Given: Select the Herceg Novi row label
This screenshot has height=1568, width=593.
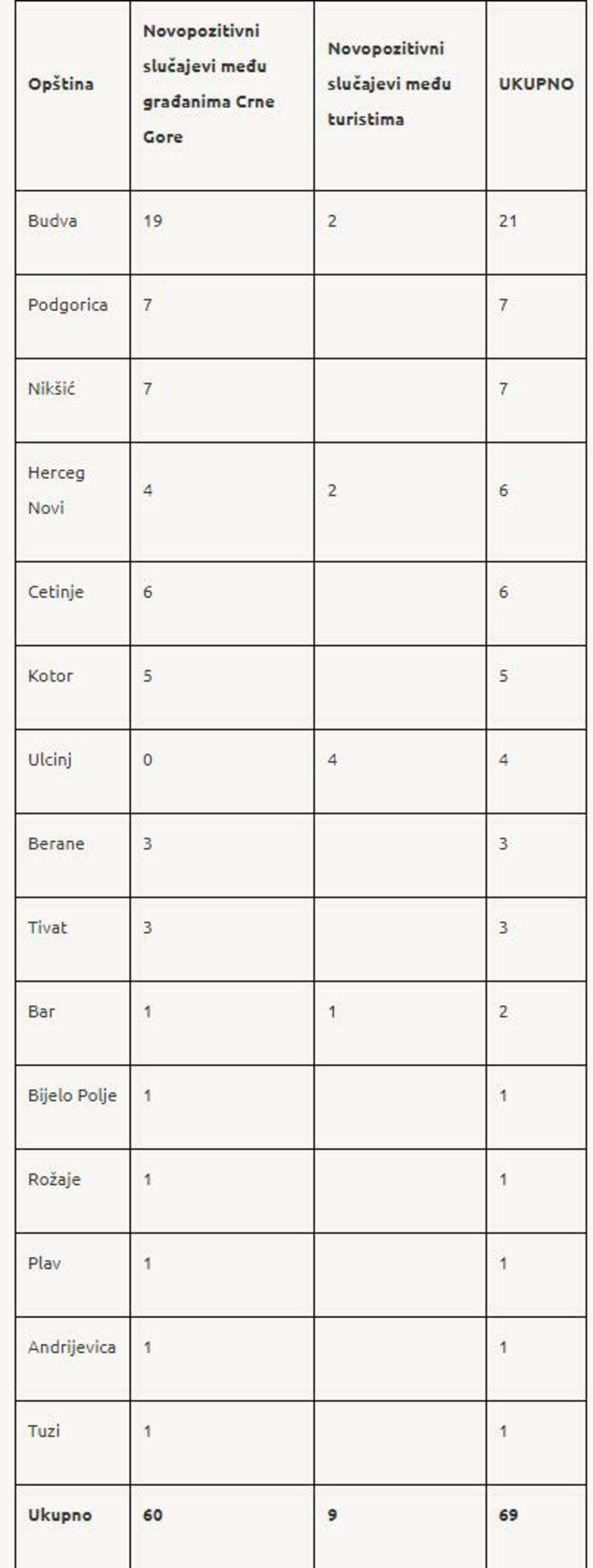Looking at the screenshot, I should coord(56,490).
